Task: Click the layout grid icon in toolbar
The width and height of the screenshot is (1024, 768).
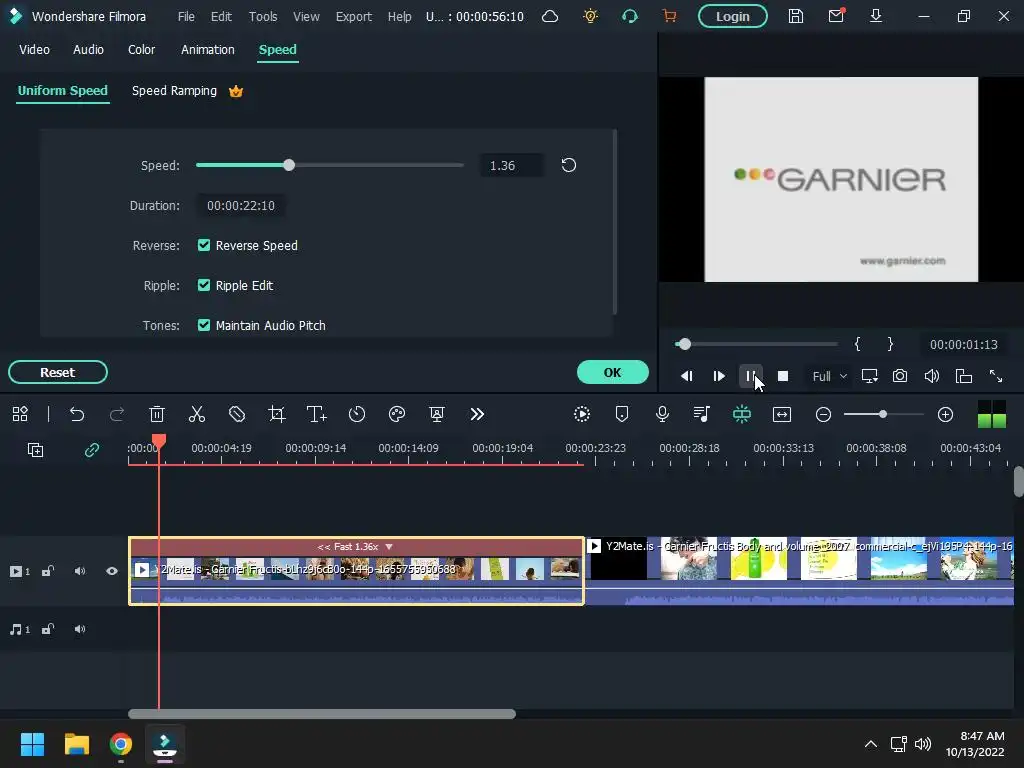Action: point(20,414)
